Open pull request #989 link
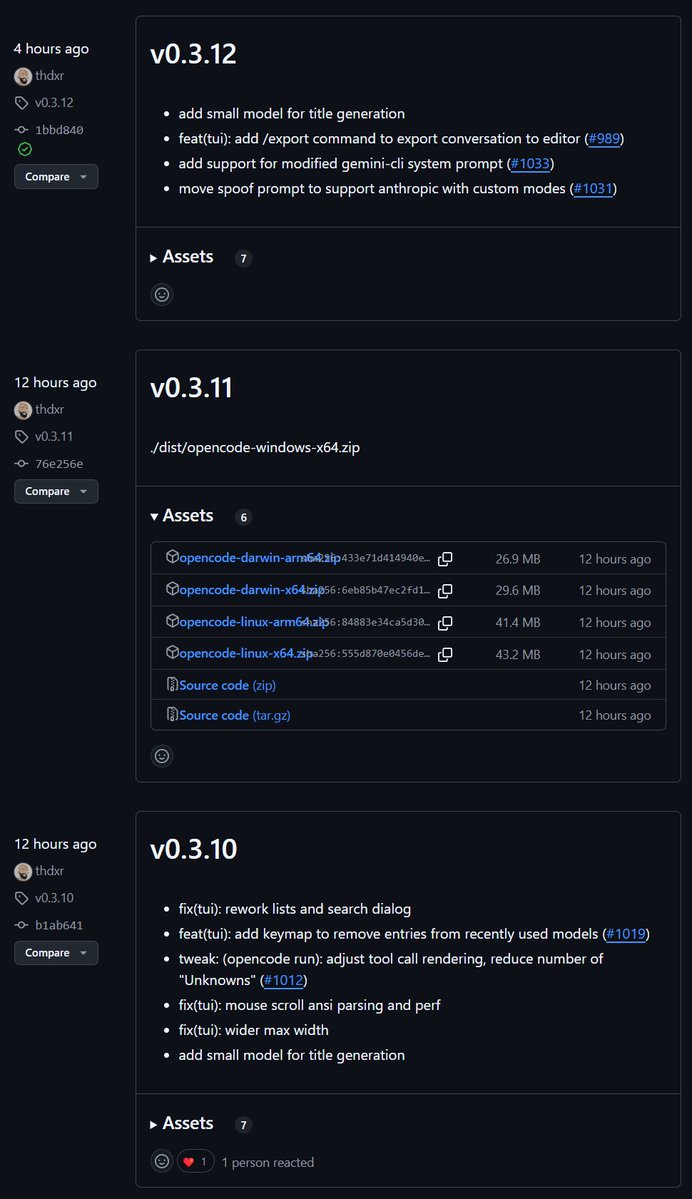The image size is (692, 1199). pos(604,139)
